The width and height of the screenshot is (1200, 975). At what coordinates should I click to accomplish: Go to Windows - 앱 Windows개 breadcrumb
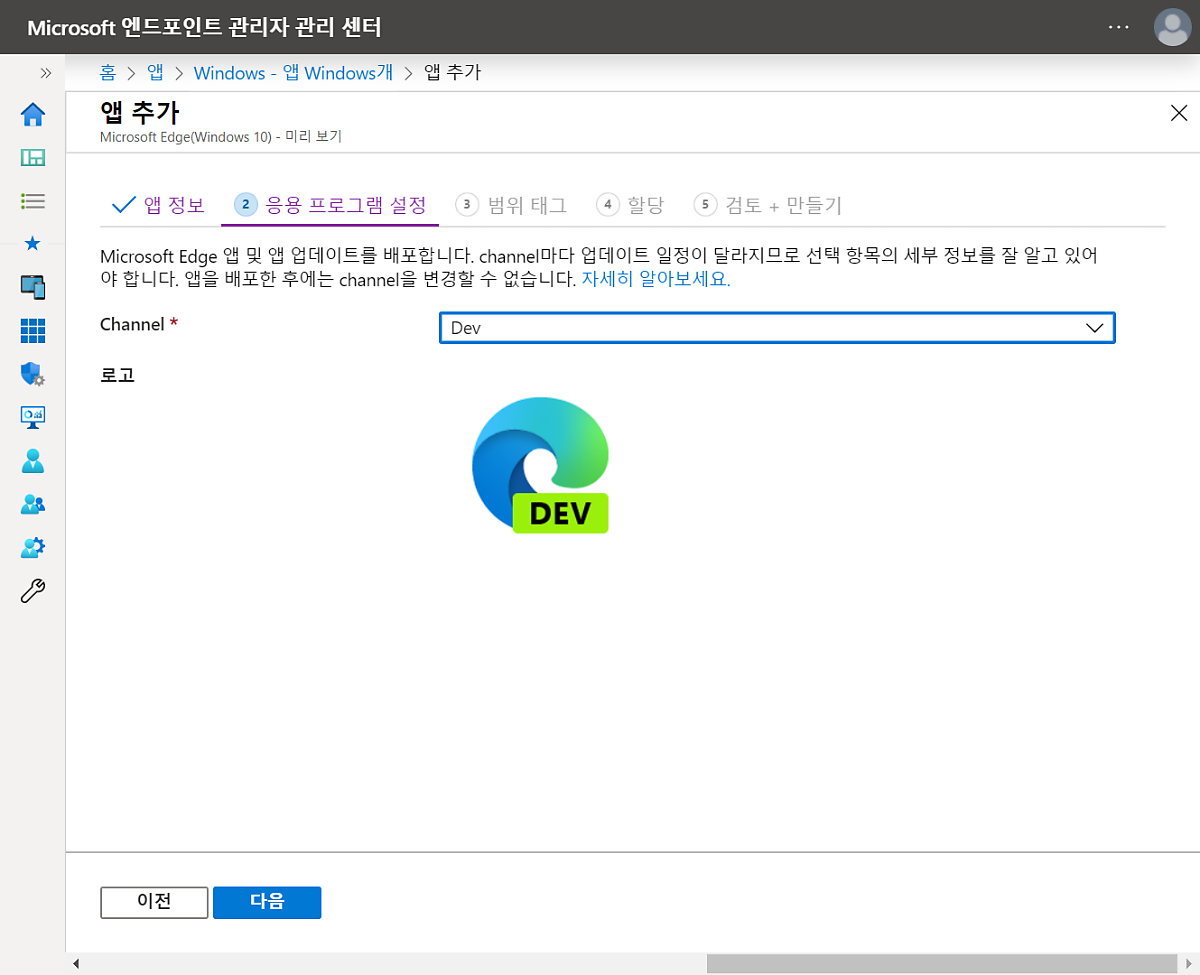[x=293, y=73]
